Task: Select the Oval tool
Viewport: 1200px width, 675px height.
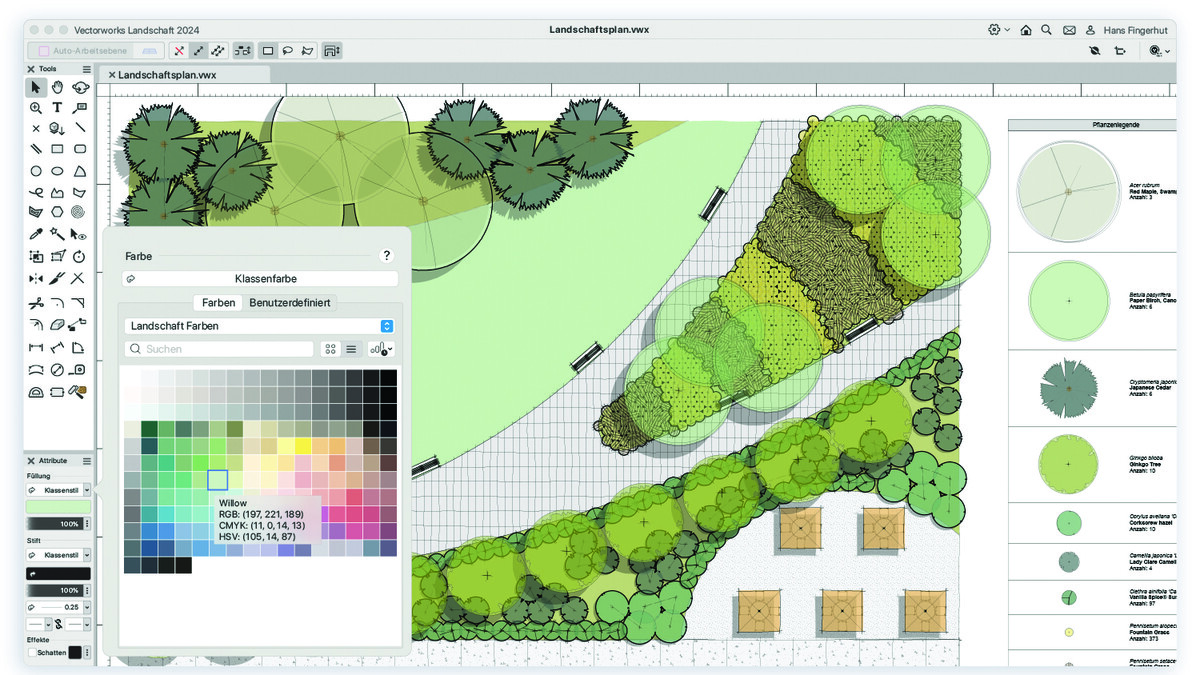Action: pyautogui.click(x=58, y=171)
